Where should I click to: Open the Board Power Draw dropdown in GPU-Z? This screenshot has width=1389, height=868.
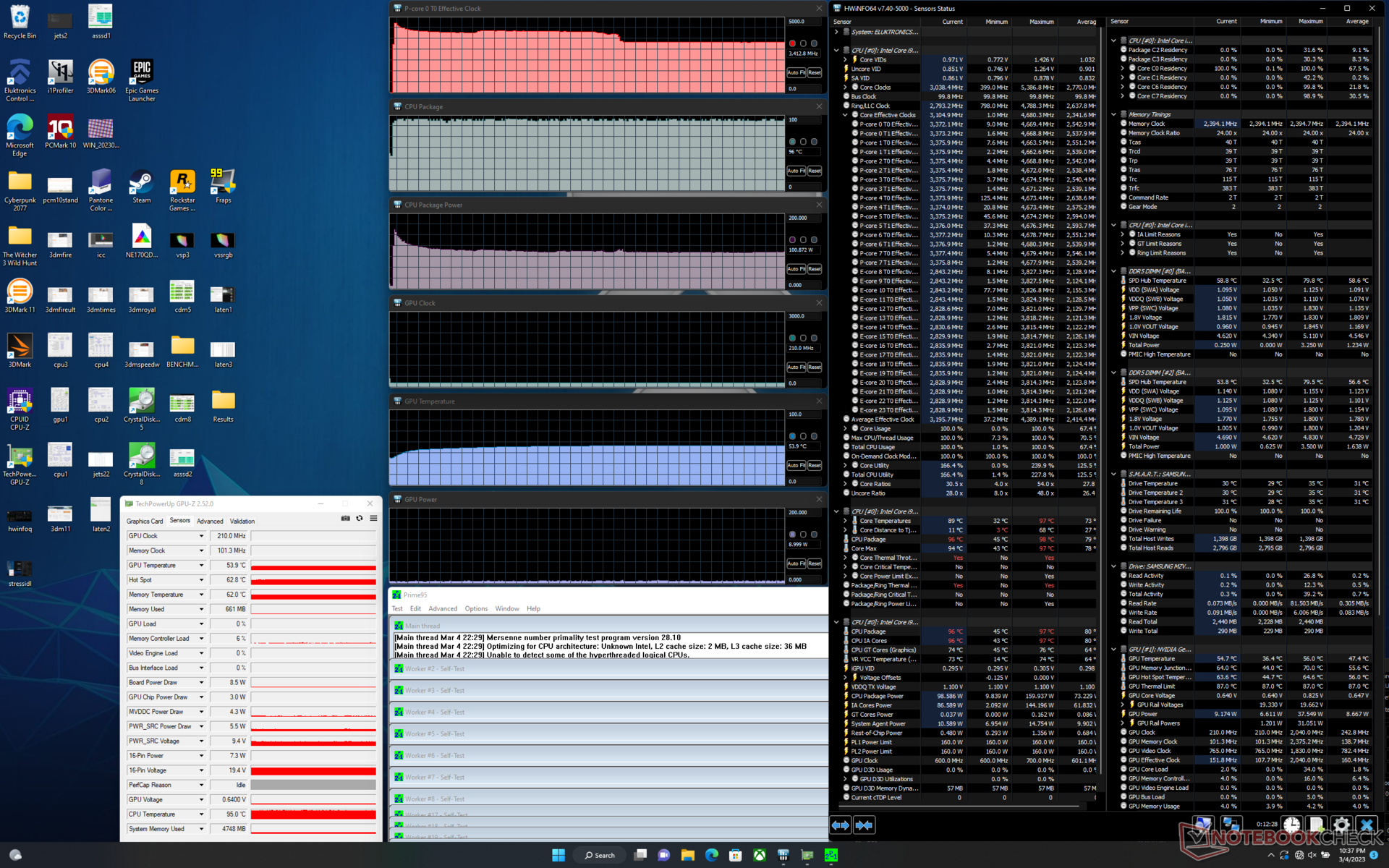pyautogui.click(x=201, y=682)
